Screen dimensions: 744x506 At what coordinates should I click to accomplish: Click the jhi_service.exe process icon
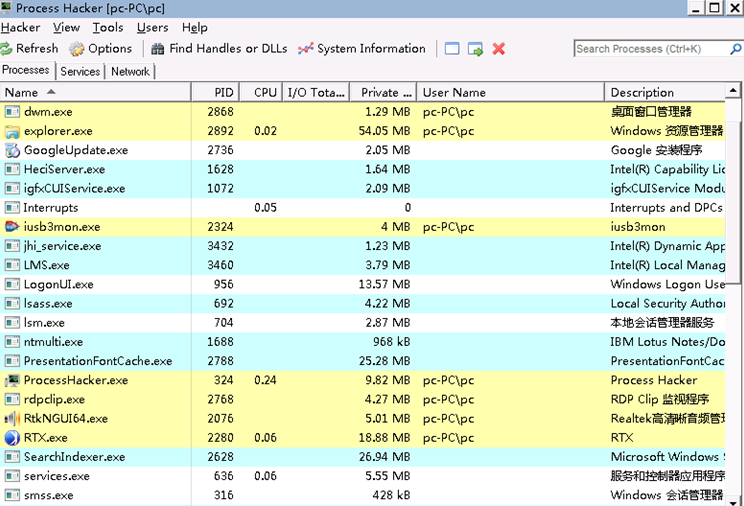[12, 246]
